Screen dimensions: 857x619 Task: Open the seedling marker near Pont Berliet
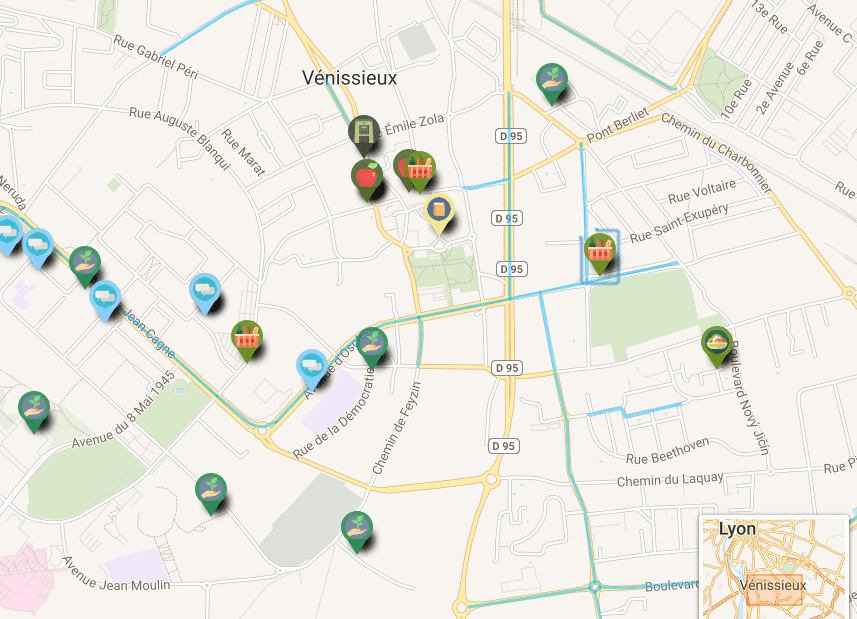[x=551, y=84]
